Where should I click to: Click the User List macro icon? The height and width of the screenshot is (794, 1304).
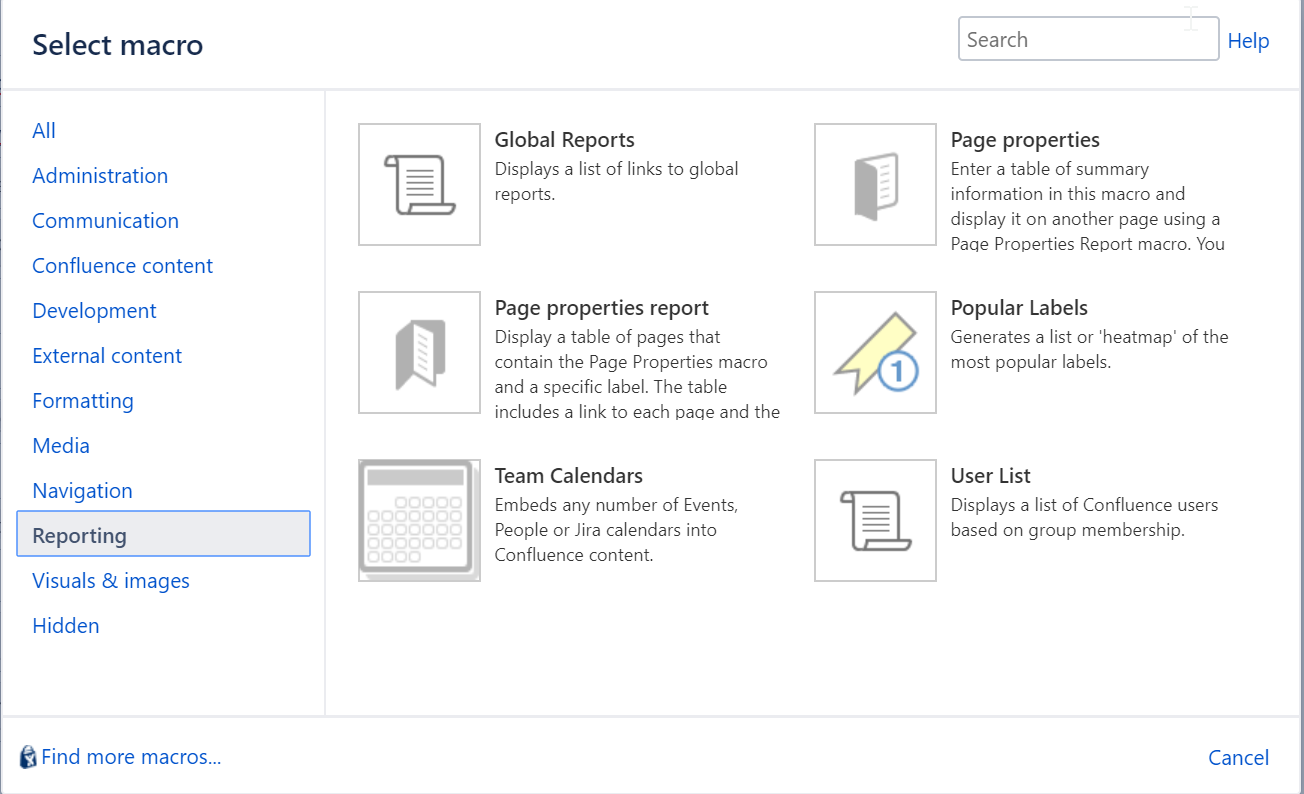point(875,520)
